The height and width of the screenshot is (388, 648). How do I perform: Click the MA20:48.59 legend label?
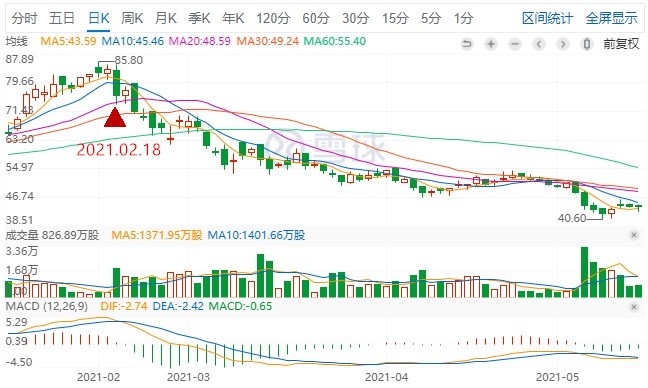click(x=200, y=41)
